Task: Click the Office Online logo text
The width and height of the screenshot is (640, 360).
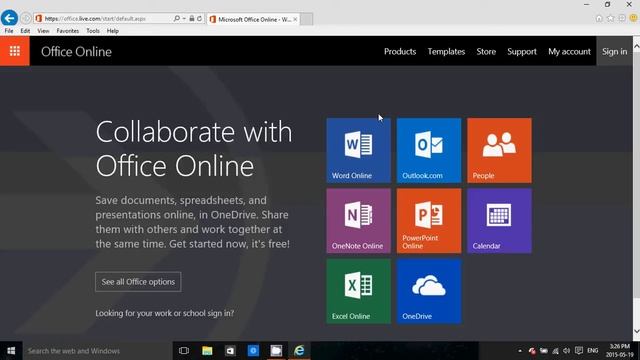Action: point(76,51)
